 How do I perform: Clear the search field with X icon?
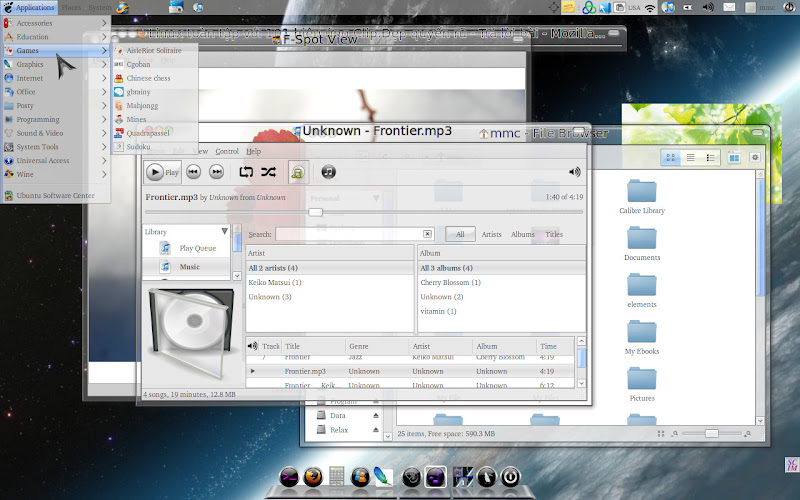point(428,234)
